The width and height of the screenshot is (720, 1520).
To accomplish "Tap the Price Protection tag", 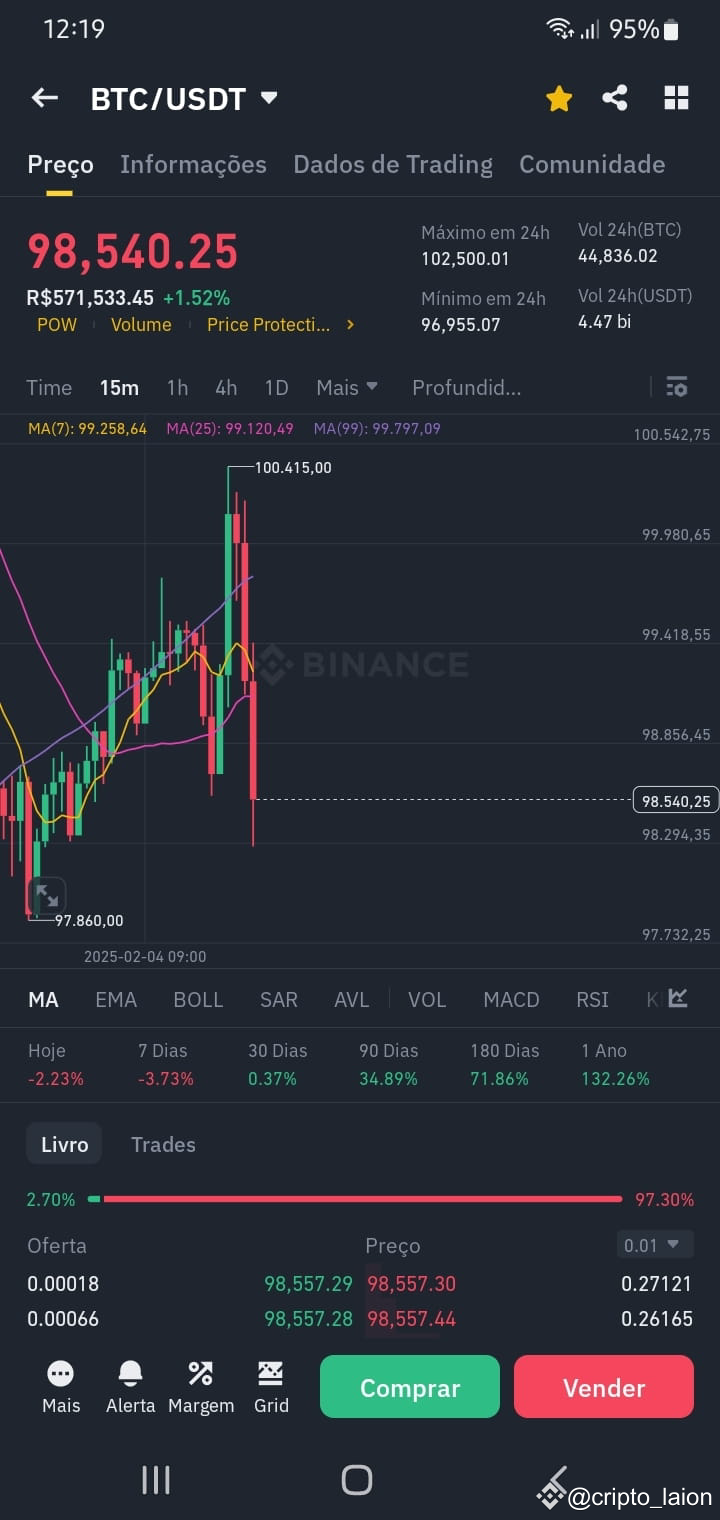I will pos(268,325).
